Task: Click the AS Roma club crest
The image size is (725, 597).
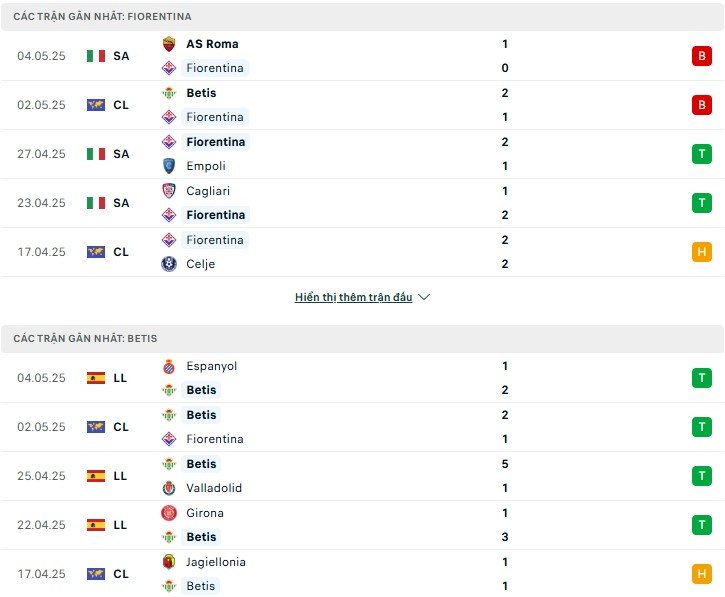Action: (x=169, y=44)
